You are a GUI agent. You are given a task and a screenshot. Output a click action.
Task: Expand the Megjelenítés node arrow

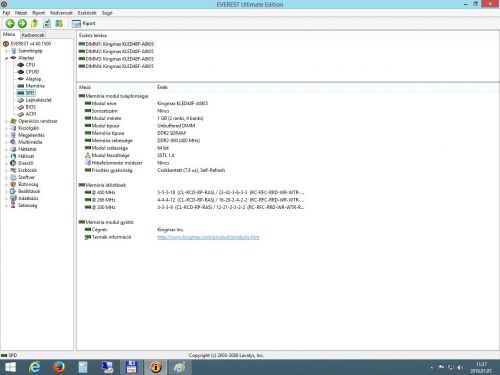click(x=7, y=135)
